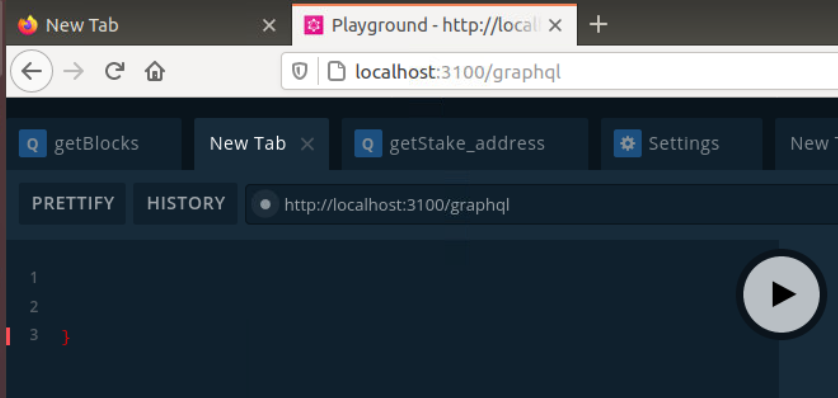Select the partially visible New Tab at right

pyautogui.click(x=807, y=144)
